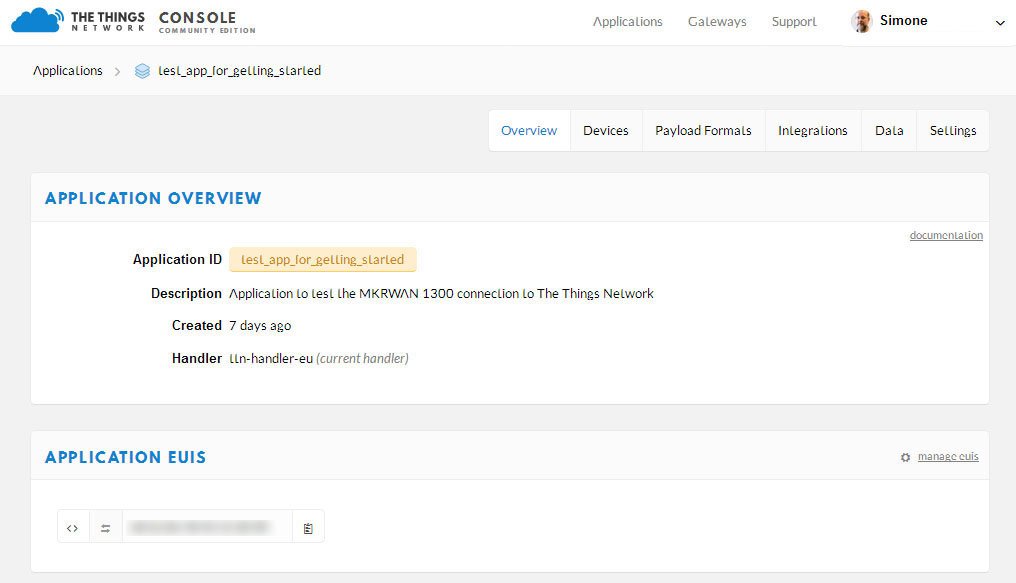Click the manage euis gear icon
This screenshot has height=583, width=1016.
905,457
